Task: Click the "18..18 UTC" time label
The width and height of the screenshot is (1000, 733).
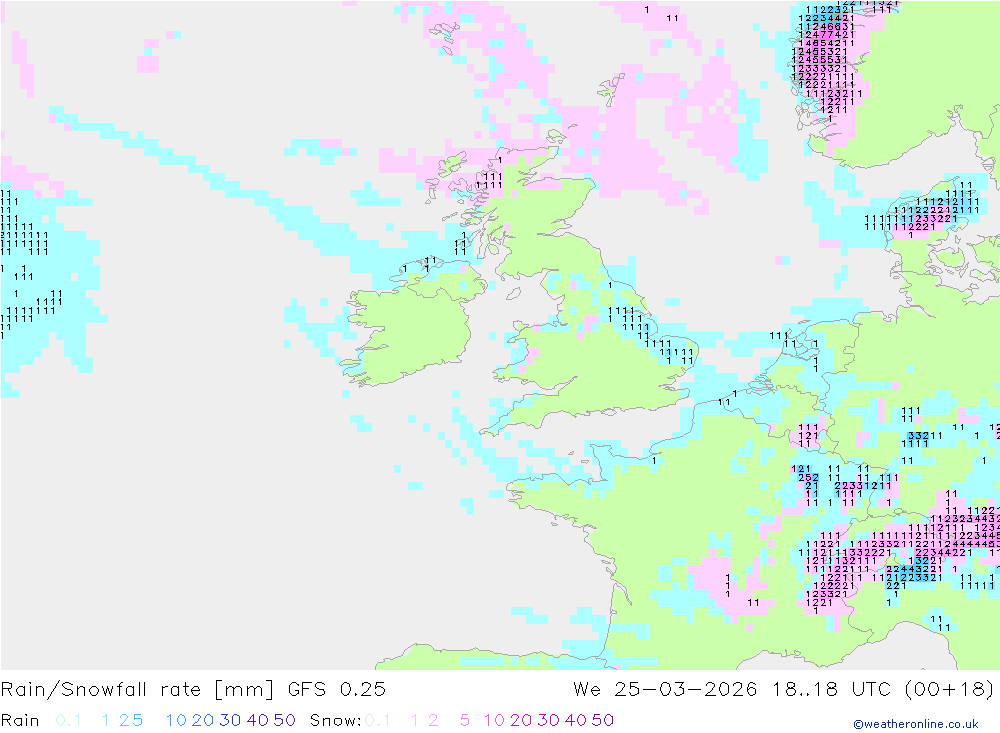Action: pos(832,690)
